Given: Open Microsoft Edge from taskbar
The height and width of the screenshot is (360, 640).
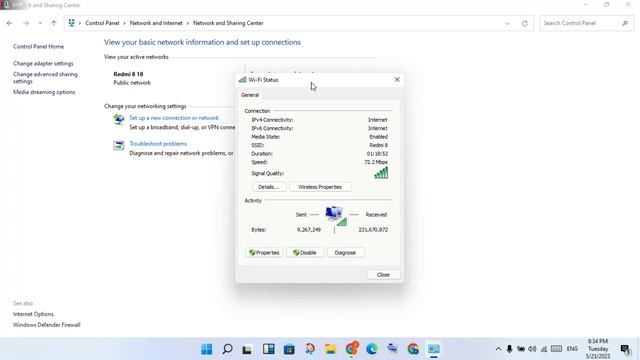Looking at the screenshot, I should pyautogui.click(x=372, y=349).
